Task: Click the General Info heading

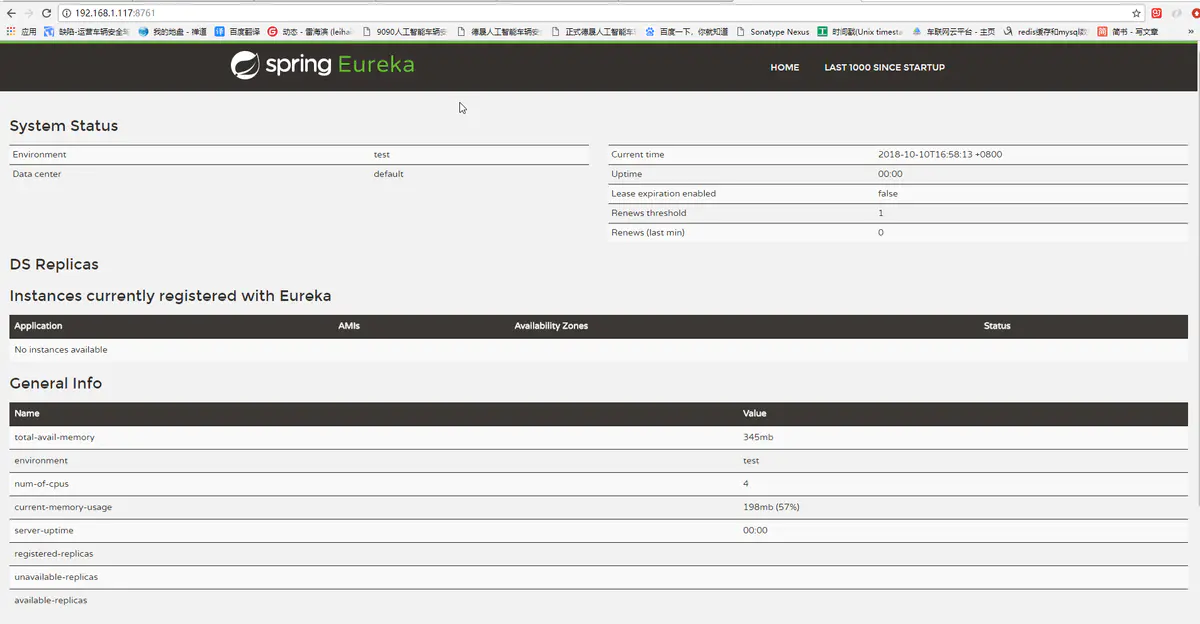Action: (56, 383)
